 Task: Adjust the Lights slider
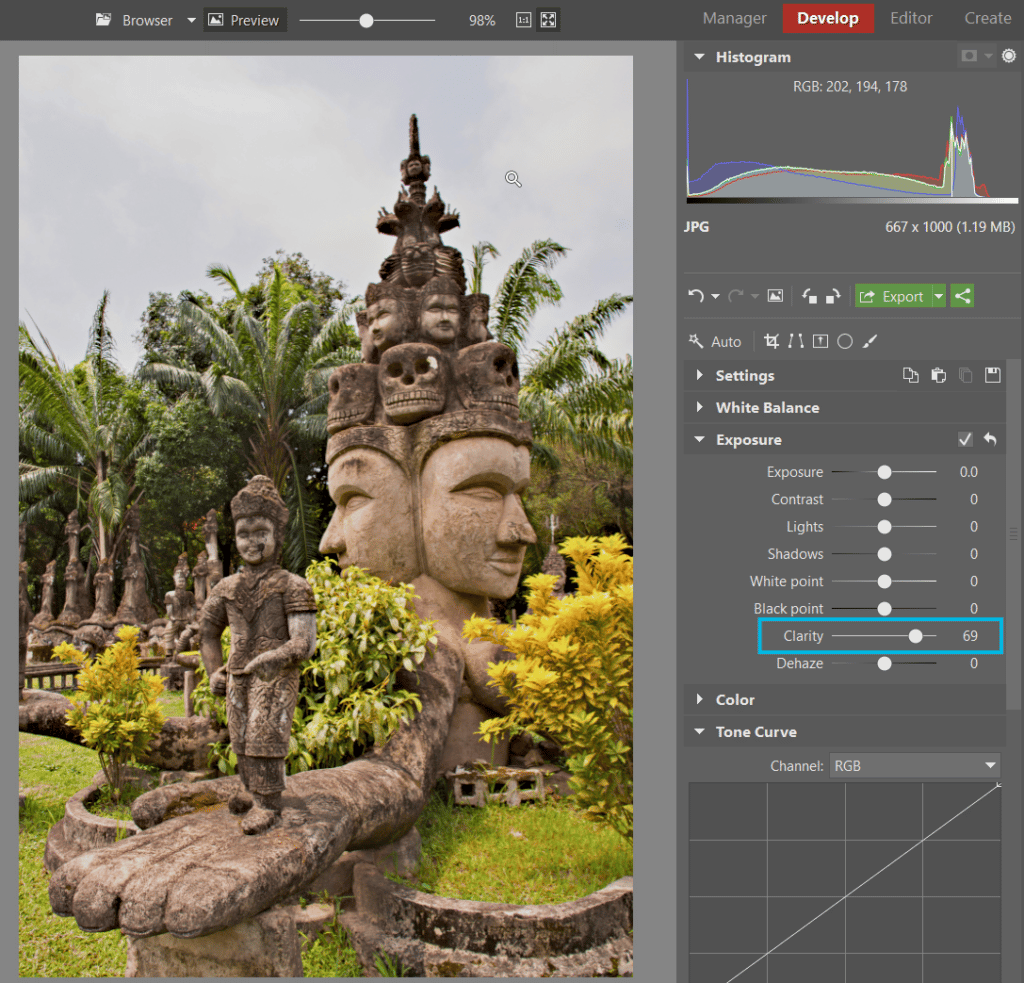click(884, 526)
